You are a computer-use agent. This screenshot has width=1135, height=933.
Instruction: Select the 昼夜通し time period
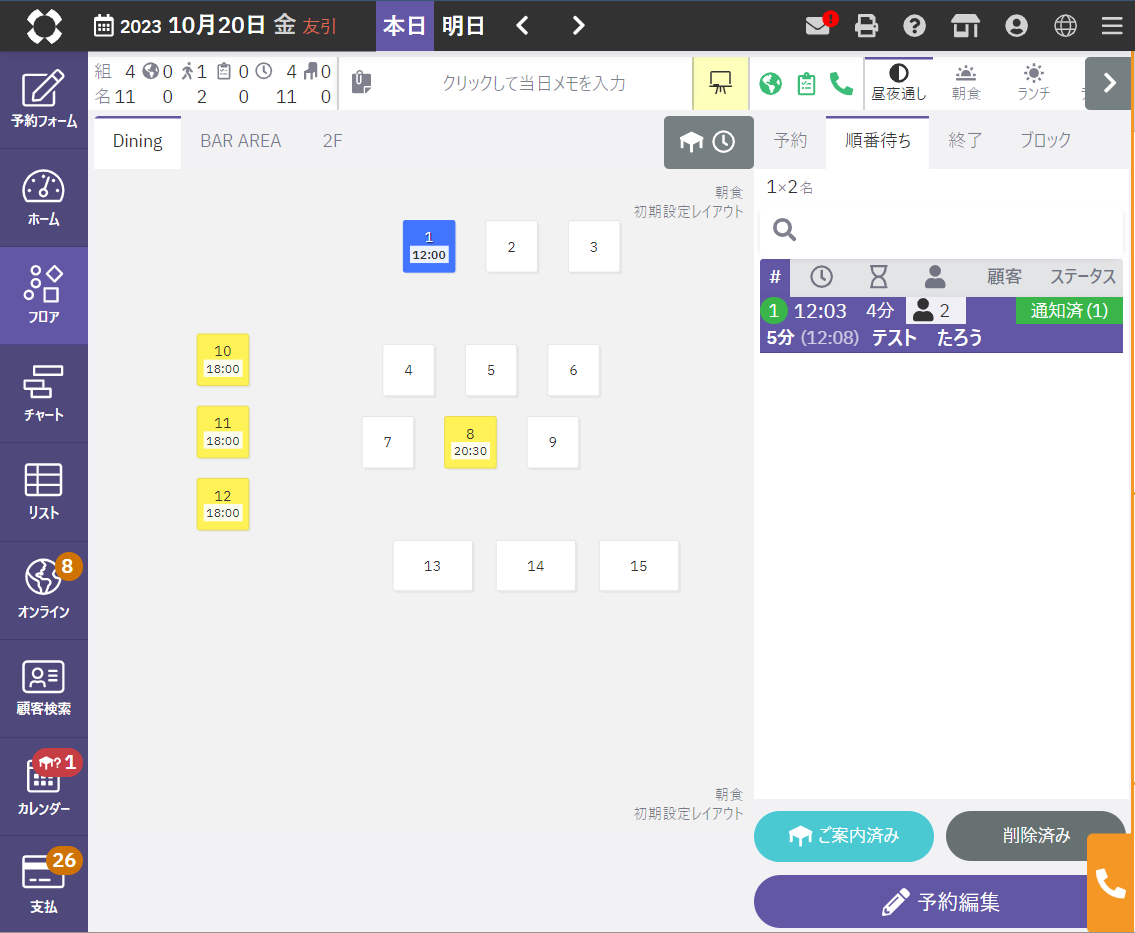pos(898,83)
